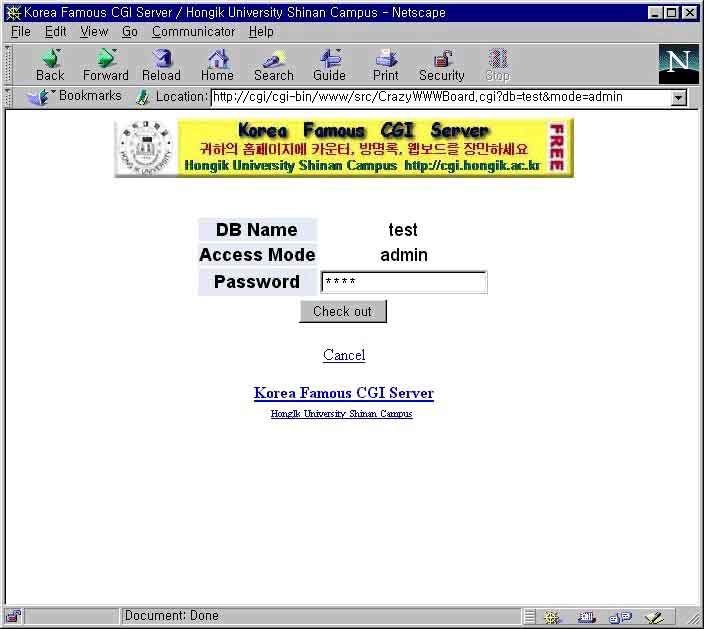
Task: Collapse the location toolbar grip handle
Action: click(x=8, y=97)
